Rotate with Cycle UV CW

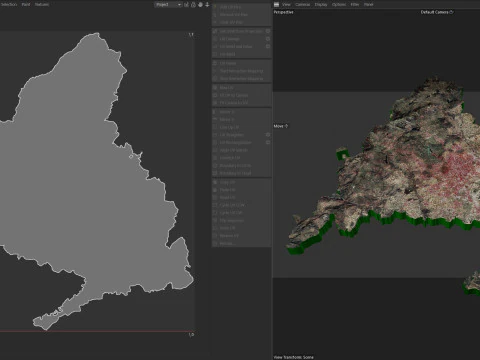242,213
